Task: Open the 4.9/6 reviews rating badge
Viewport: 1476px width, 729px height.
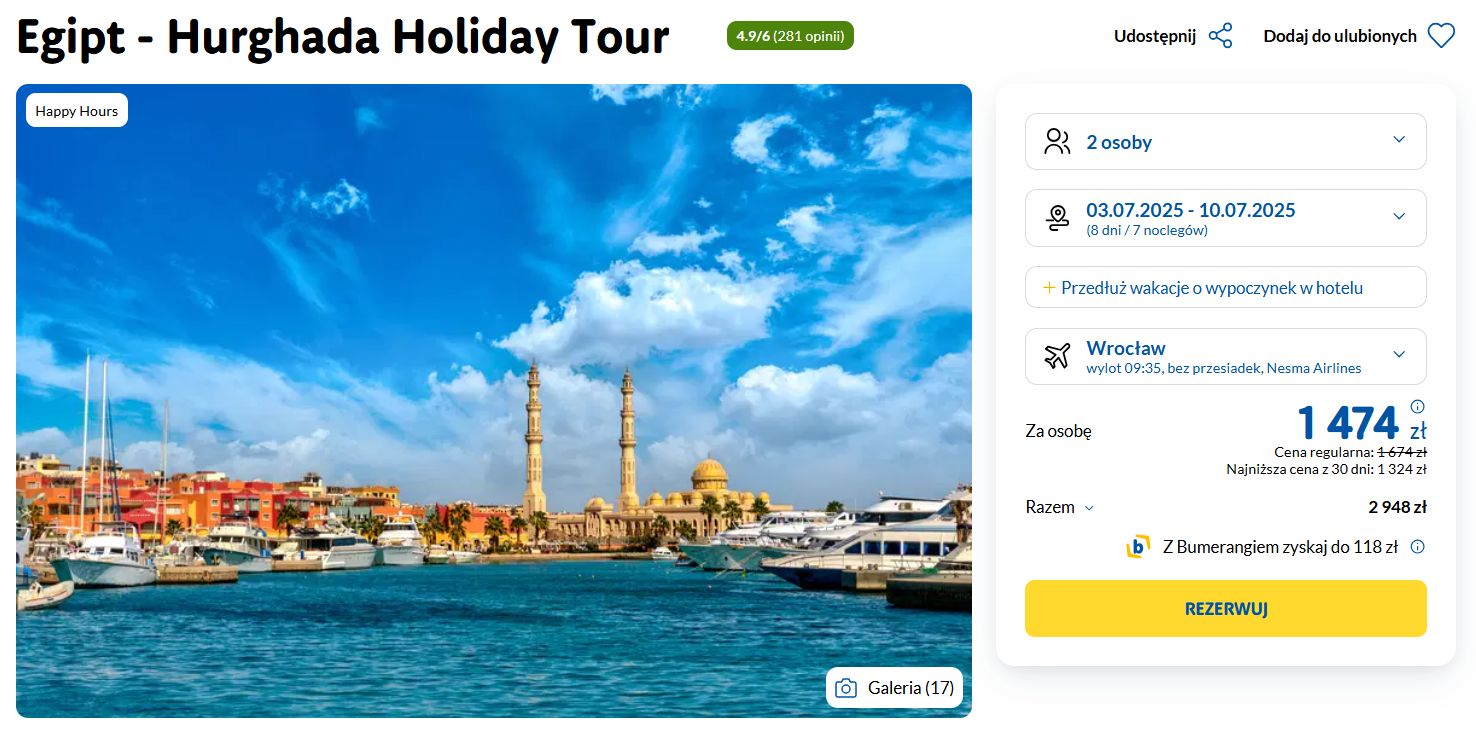Action: pyautogui.click(x=790, y=36)
